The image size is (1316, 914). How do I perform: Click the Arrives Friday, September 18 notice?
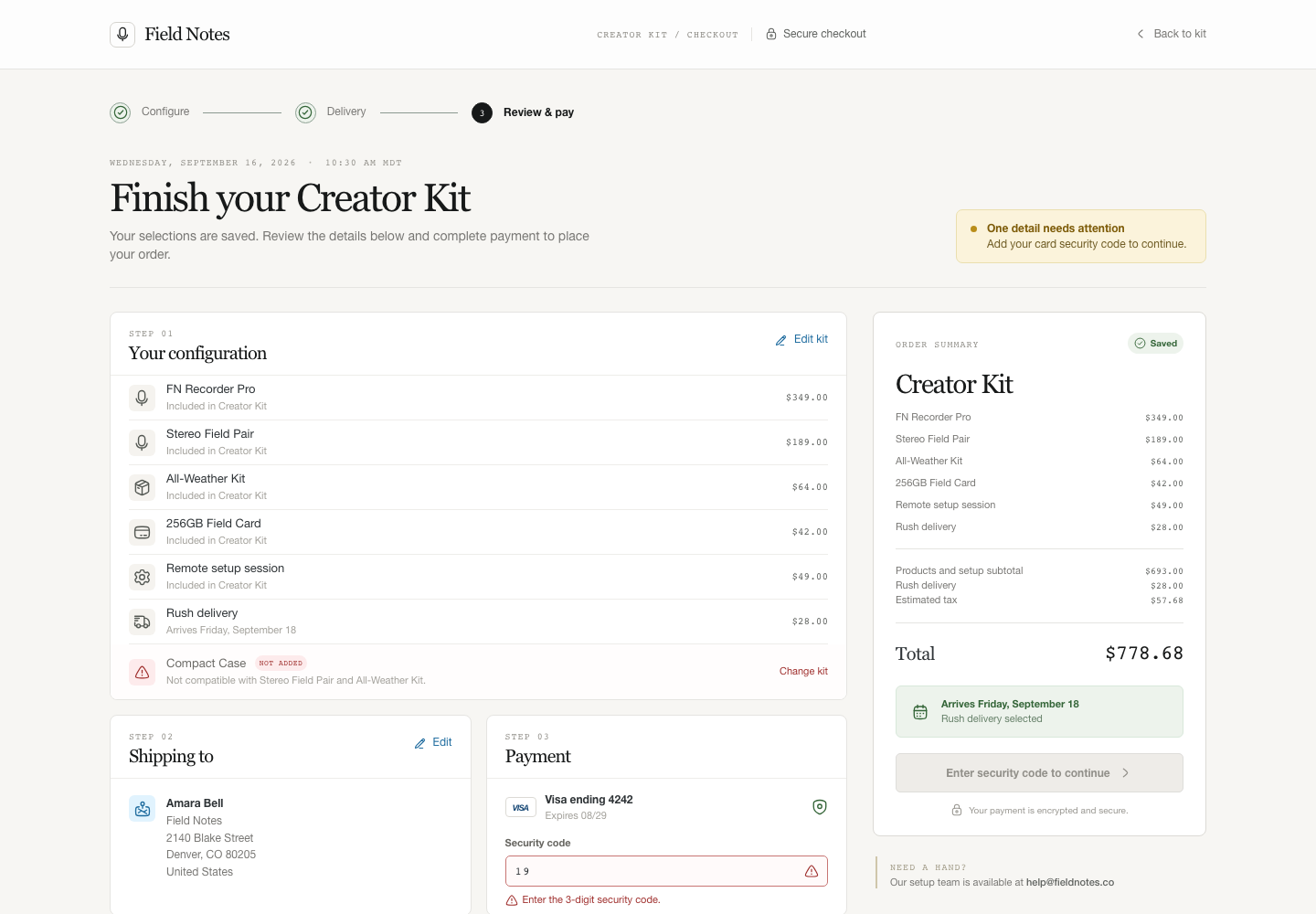coord(1039,711)
